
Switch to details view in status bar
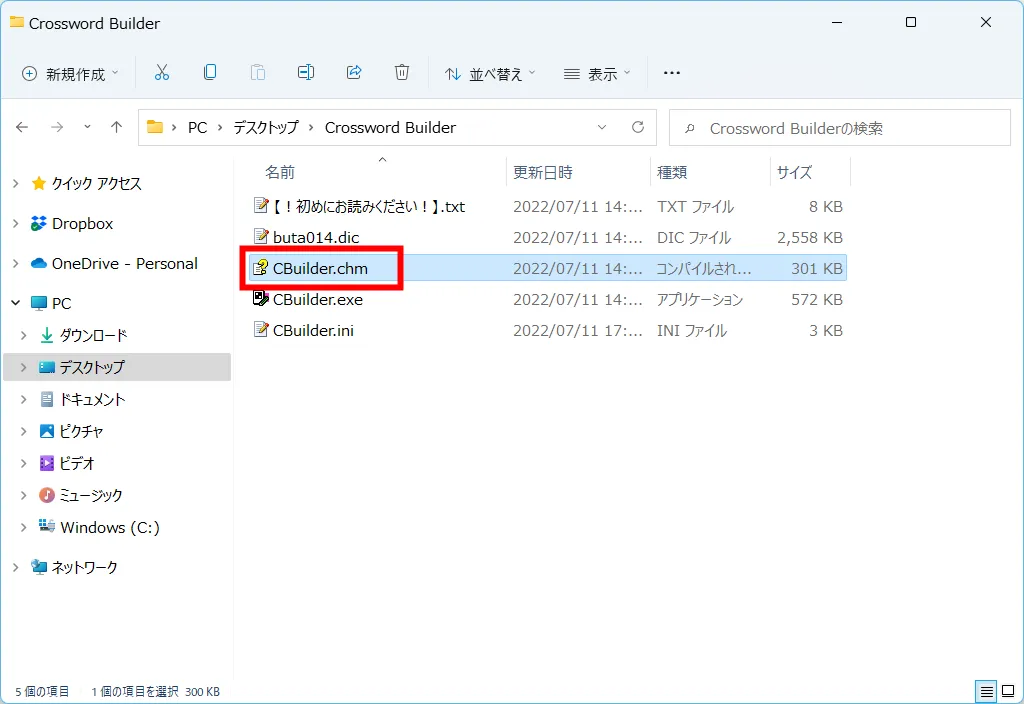point(986,691)
